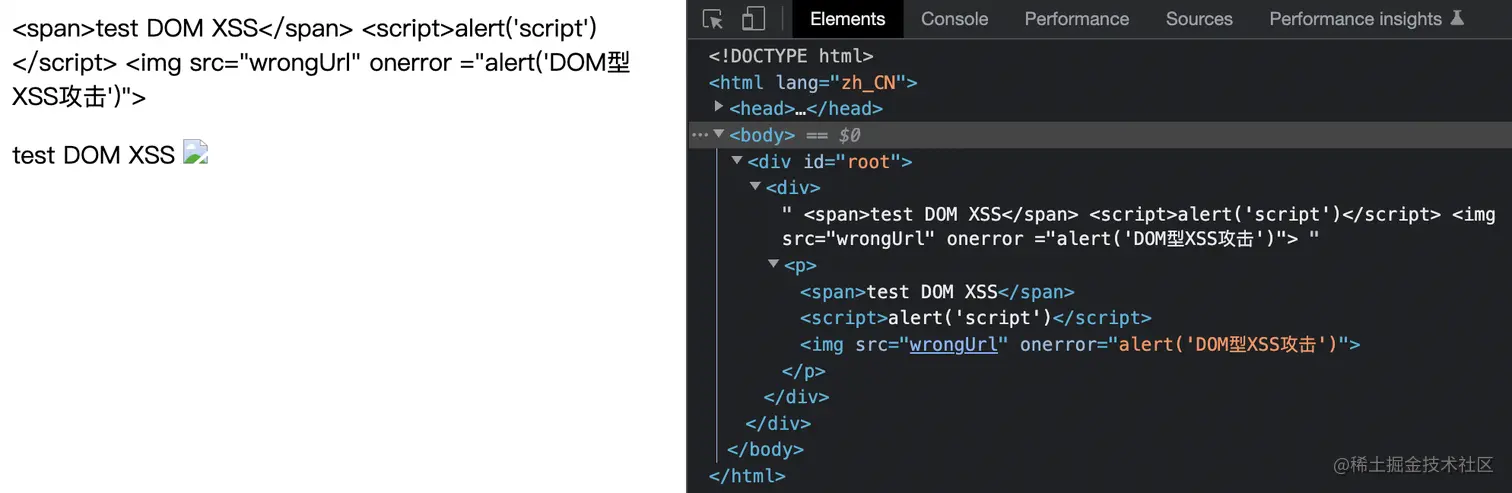Select the span test DOM XSS node
This screenshot has width=1512, height=493.
(x=937, y=292)
